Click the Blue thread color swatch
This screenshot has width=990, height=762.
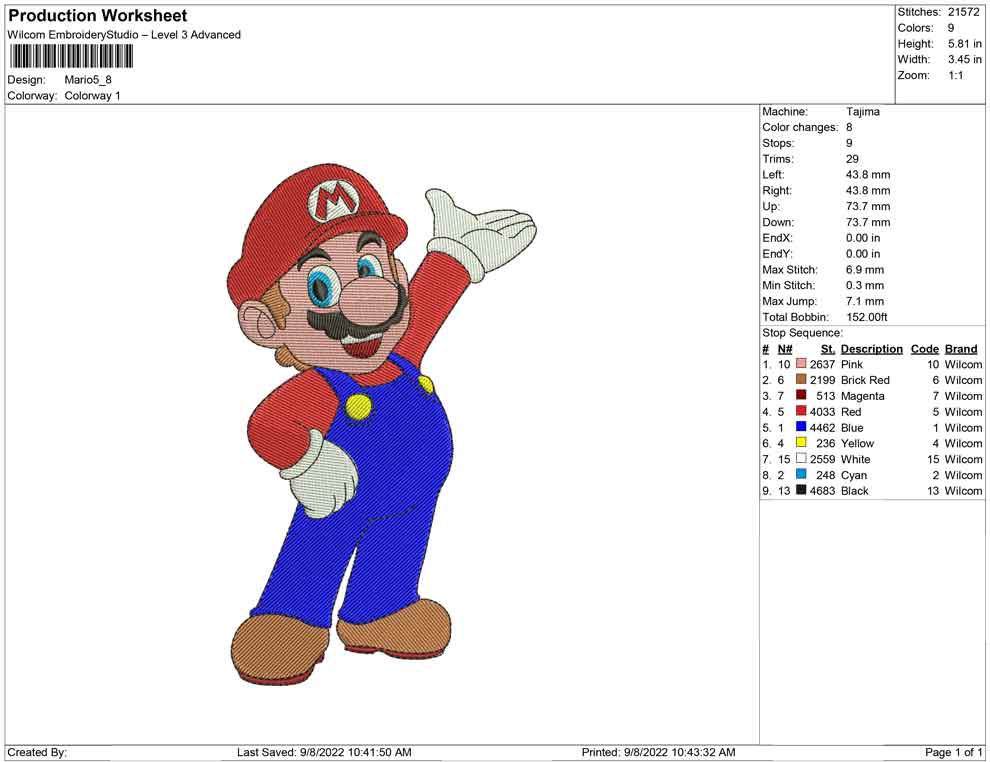pos(801,427)
